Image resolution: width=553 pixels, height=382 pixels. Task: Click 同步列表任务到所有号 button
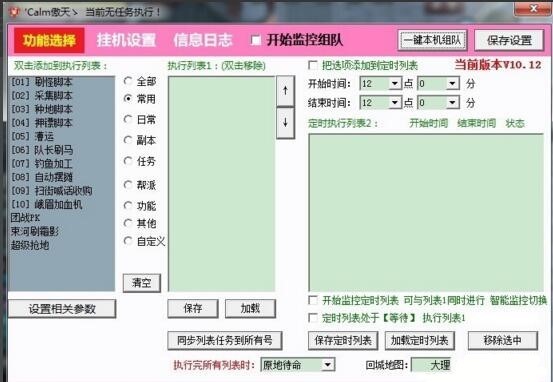[x=225, y=340]
